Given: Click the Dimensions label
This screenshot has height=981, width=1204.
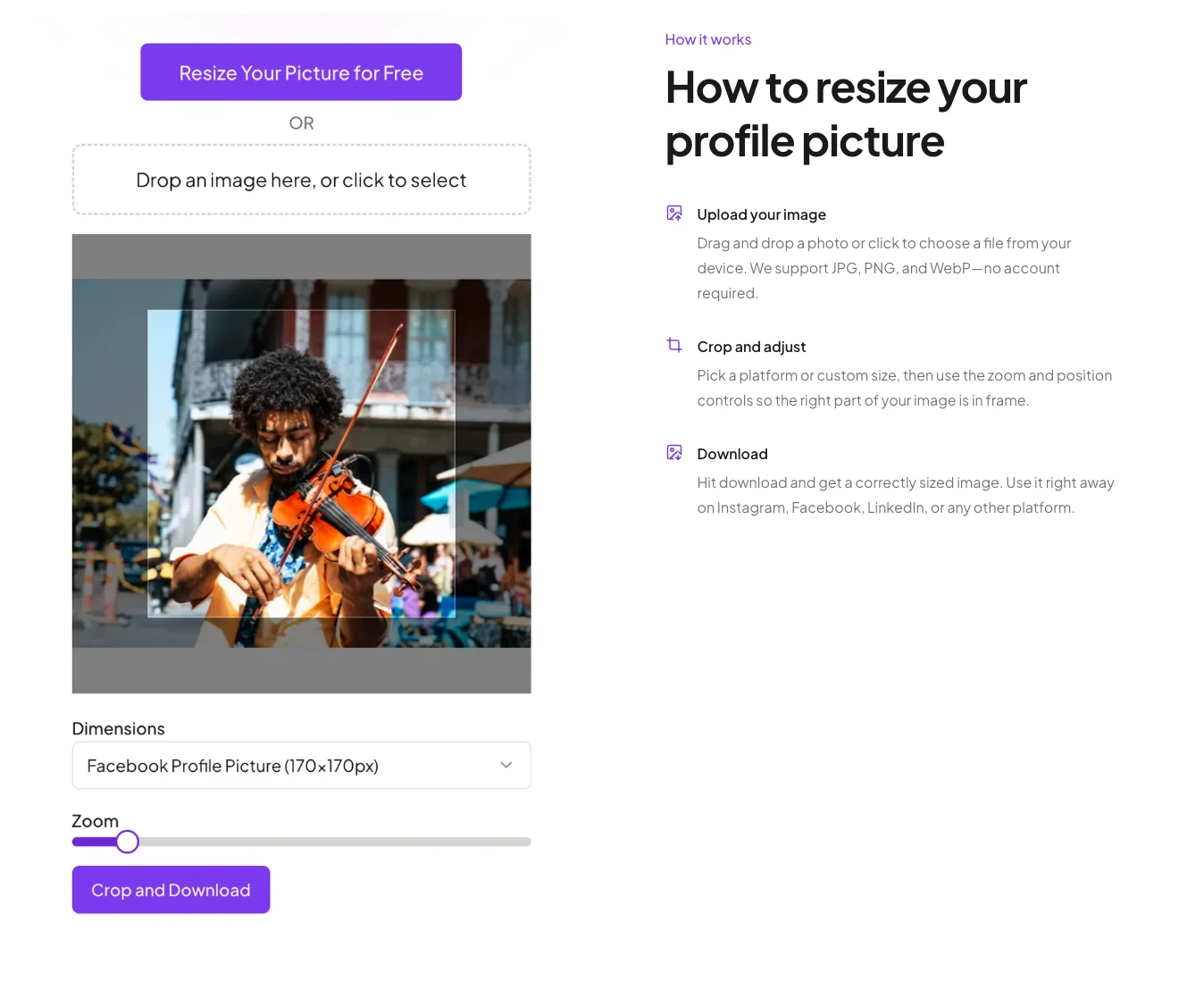Looking at the screenshot, I should [118, 728].
